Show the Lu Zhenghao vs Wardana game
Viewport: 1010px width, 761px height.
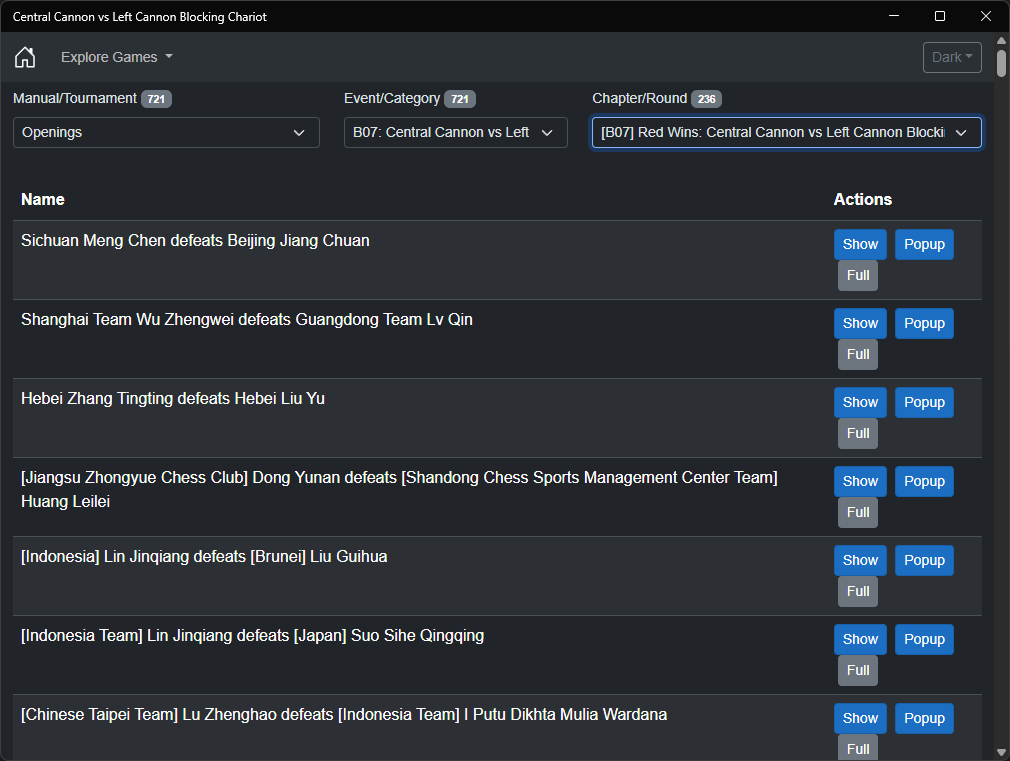(860, 718)
